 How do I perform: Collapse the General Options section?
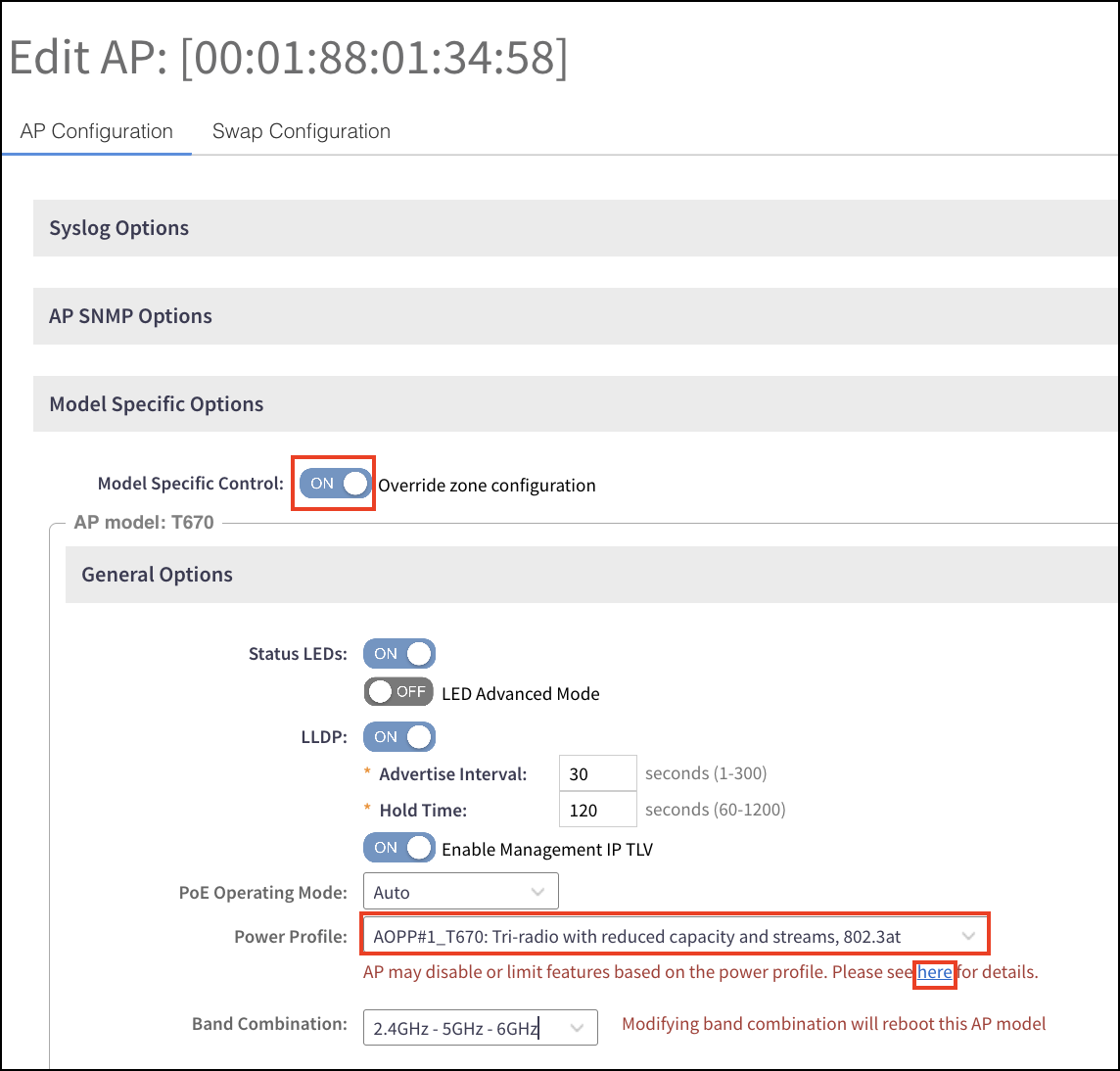(x=591, y=575)
